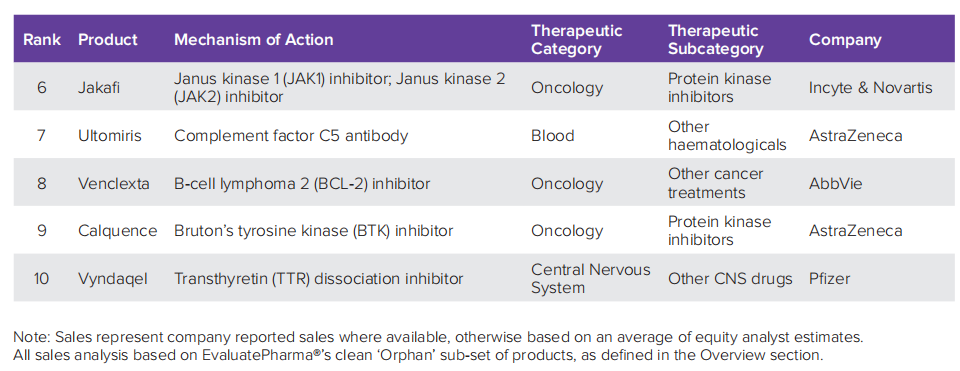
Task: Select the Vyndaqel product cell
Action: (x=113, y=279)
